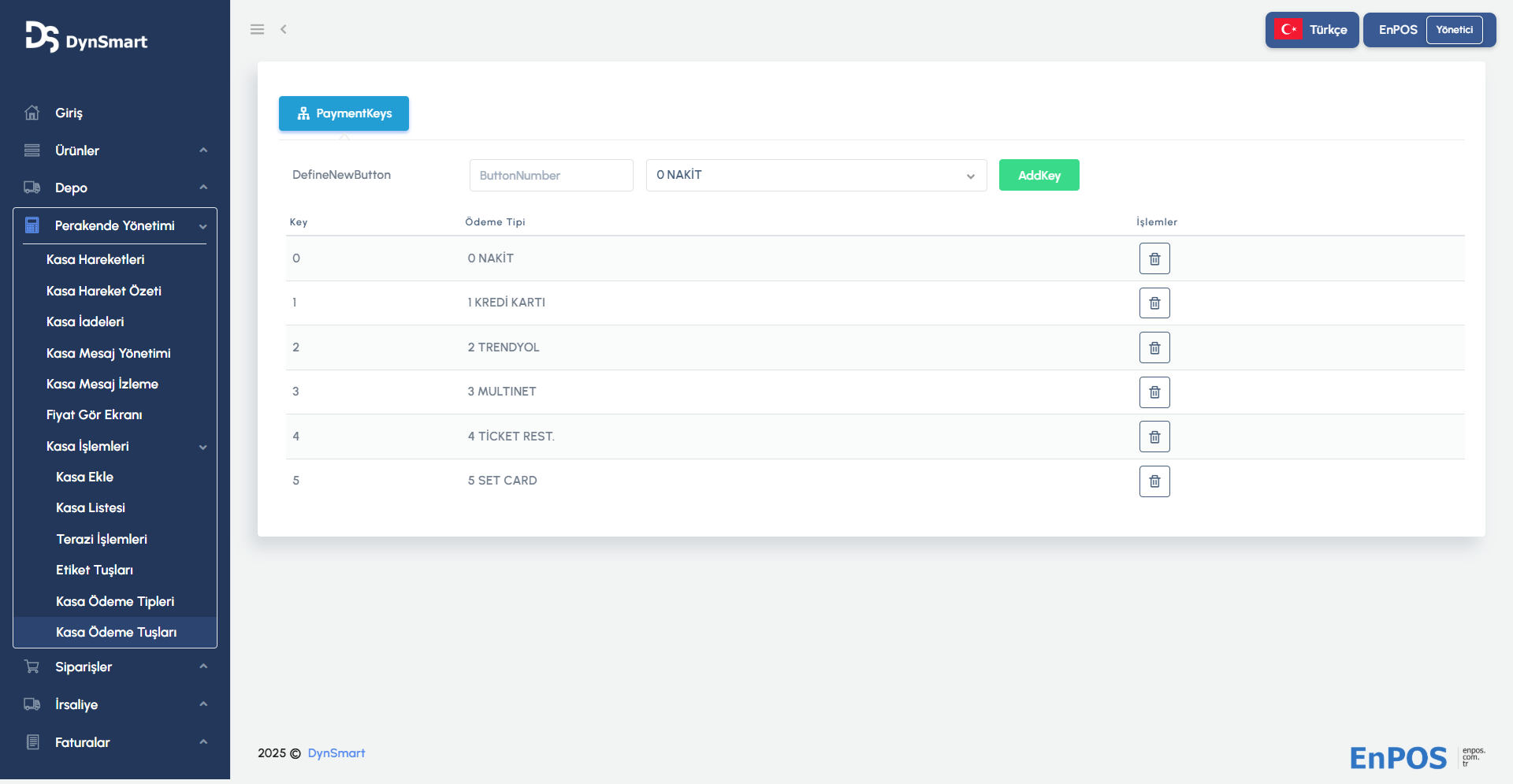The height and width of the screenshot is (784, 1513).
Task: Click trash icon for 3 MULTINET
Action: click(x=1154, y=392)
